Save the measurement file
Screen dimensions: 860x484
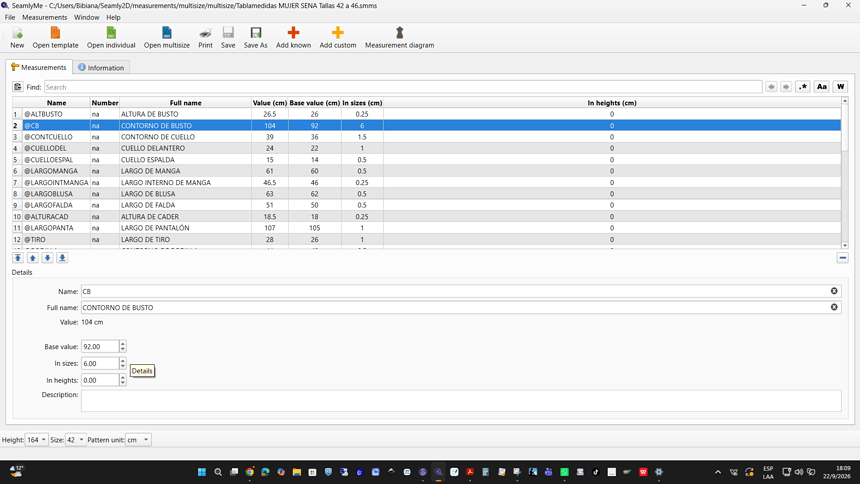point(228,38)
